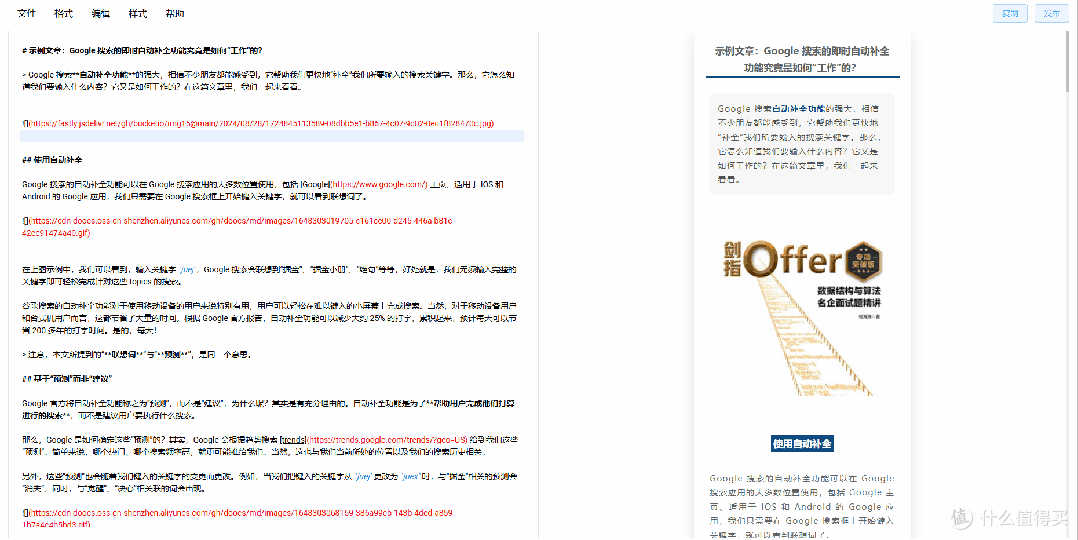Click the https://www.google.com/ URL in editor
The height and width of the screenshot is (540, 1078).
pos(380,184)
